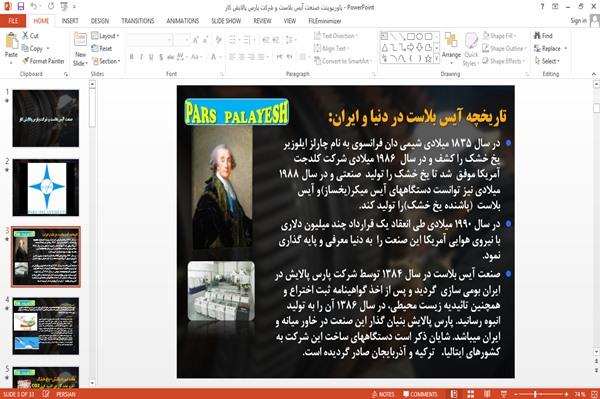Viewport: 600px width, 399px height.
Task: Open the Shape Effects dropdown
Action: pyautogui.click(x=504, y=61)
